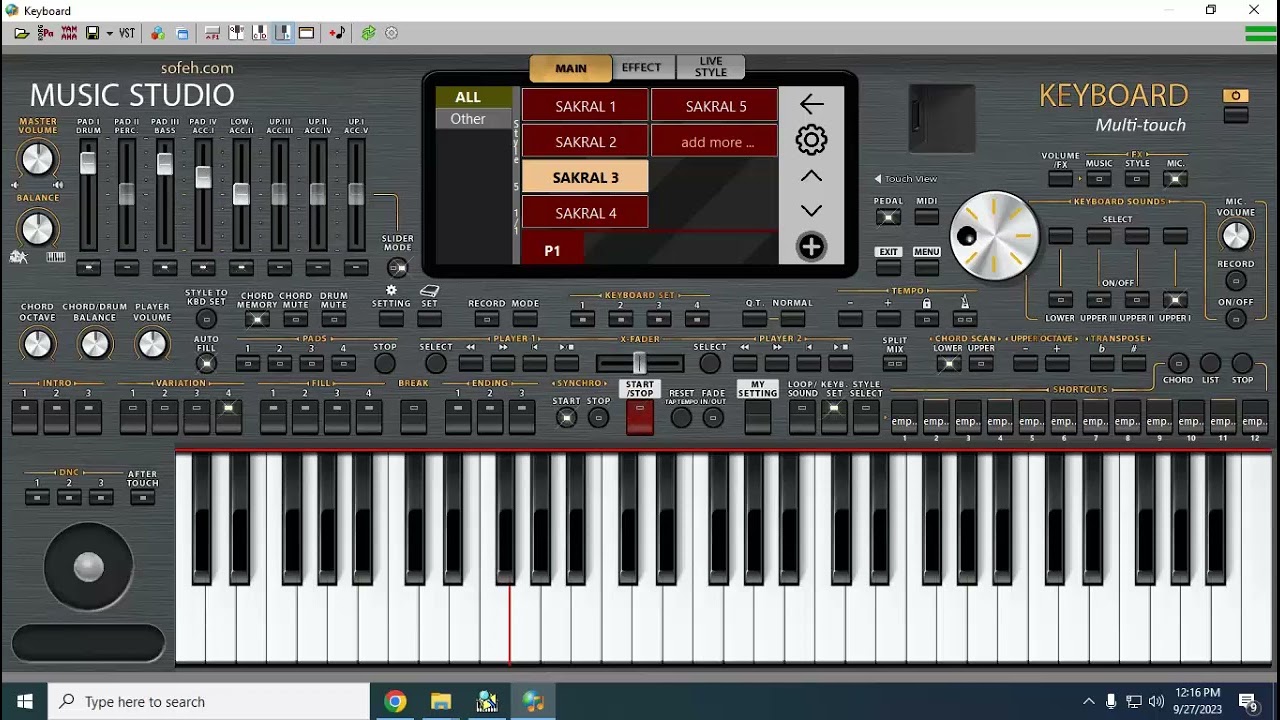Switch to the EFFECT tab

(x=641, y=67)
